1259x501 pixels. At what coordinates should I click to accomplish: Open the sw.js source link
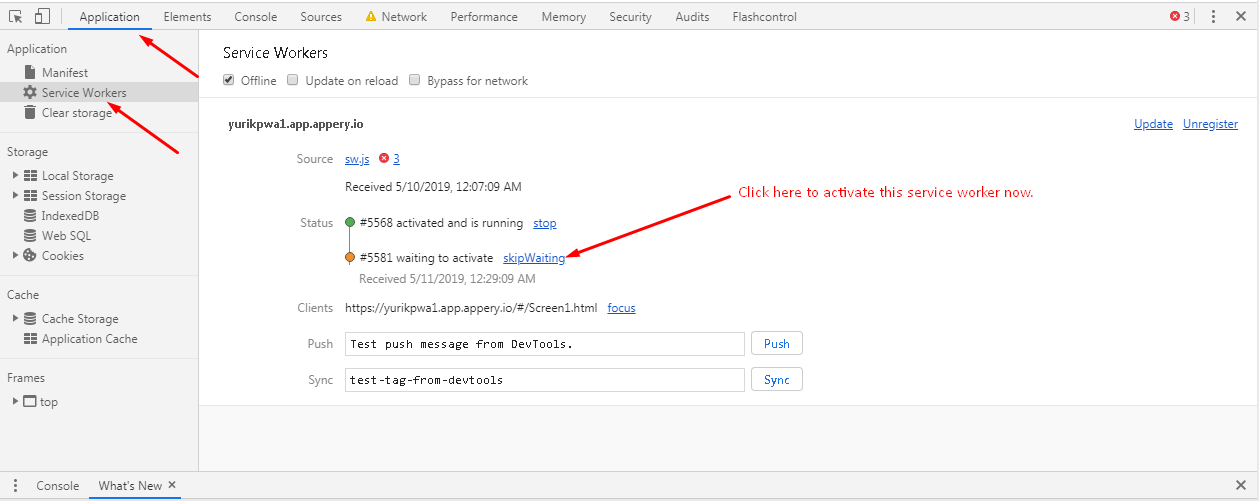(x=357, y=159)
